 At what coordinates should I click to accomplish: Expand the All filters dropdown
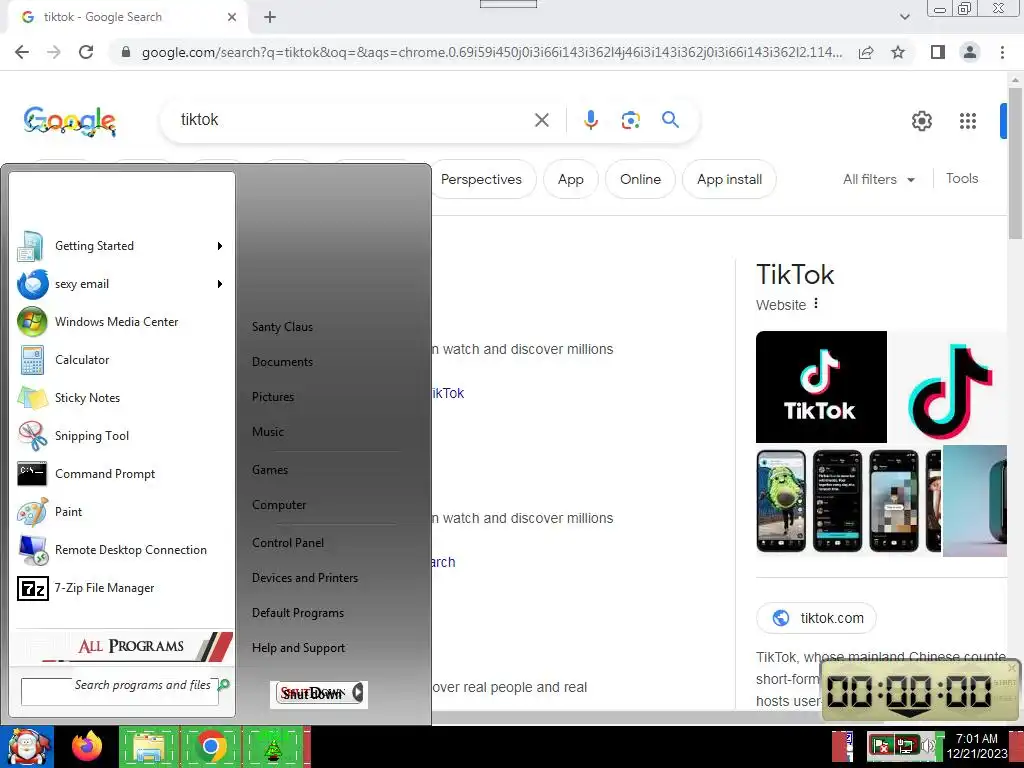pyautogui.click(x=878, y=179)
